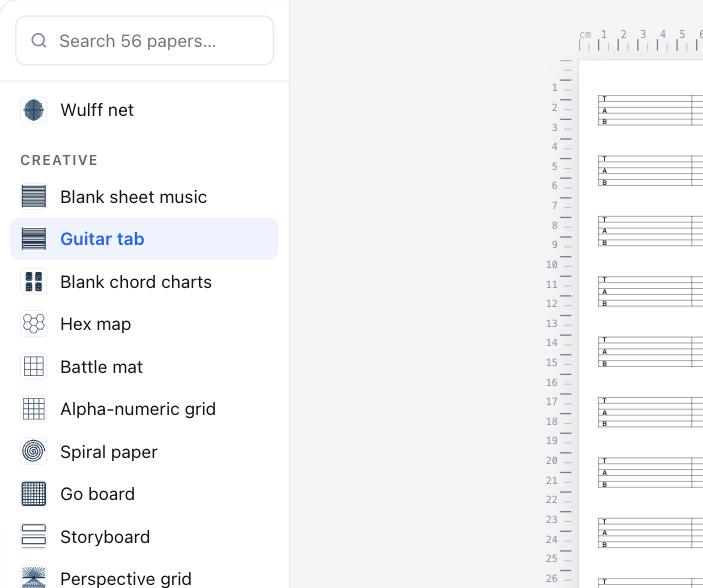This screenshot has width=703, height=588.
Task: Choose Alpha-numeric grid paper
Action: click(144, 409)
